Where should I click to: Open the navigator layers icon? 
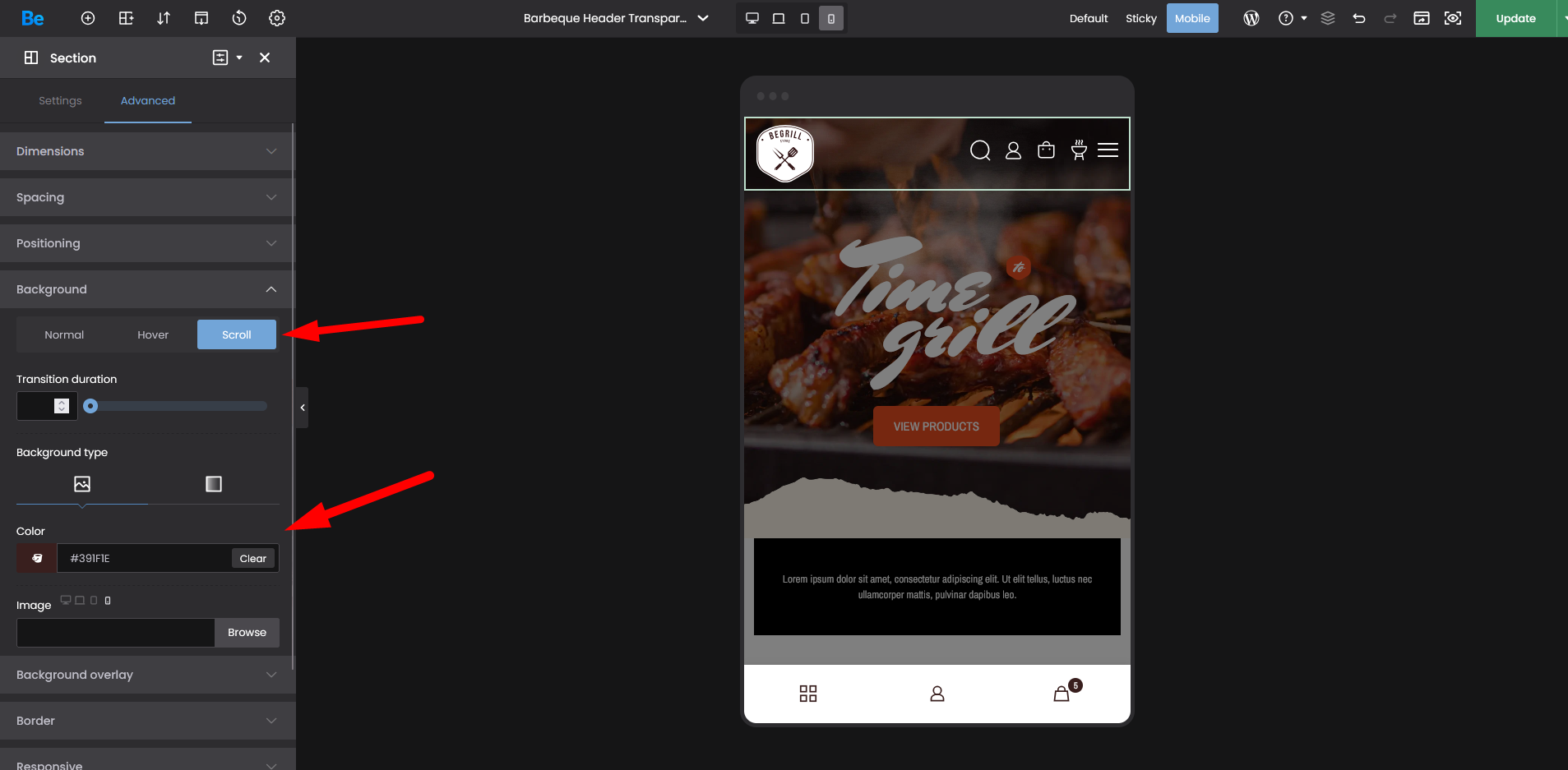click(1328, 18)
